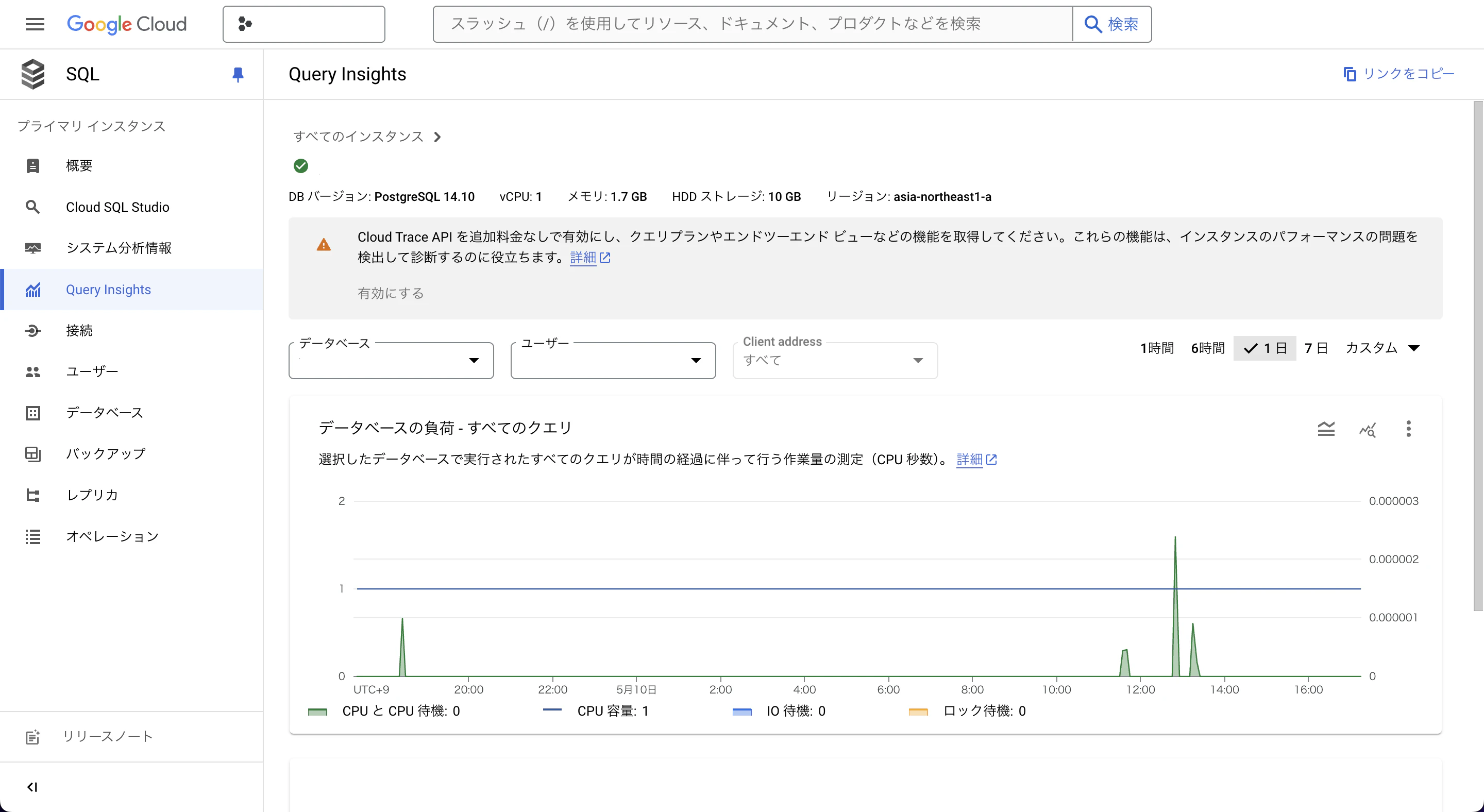Click the green instance status check icon
This screenshot has width=1484, height=812.
pyautogui.click(x=301, y=166)
